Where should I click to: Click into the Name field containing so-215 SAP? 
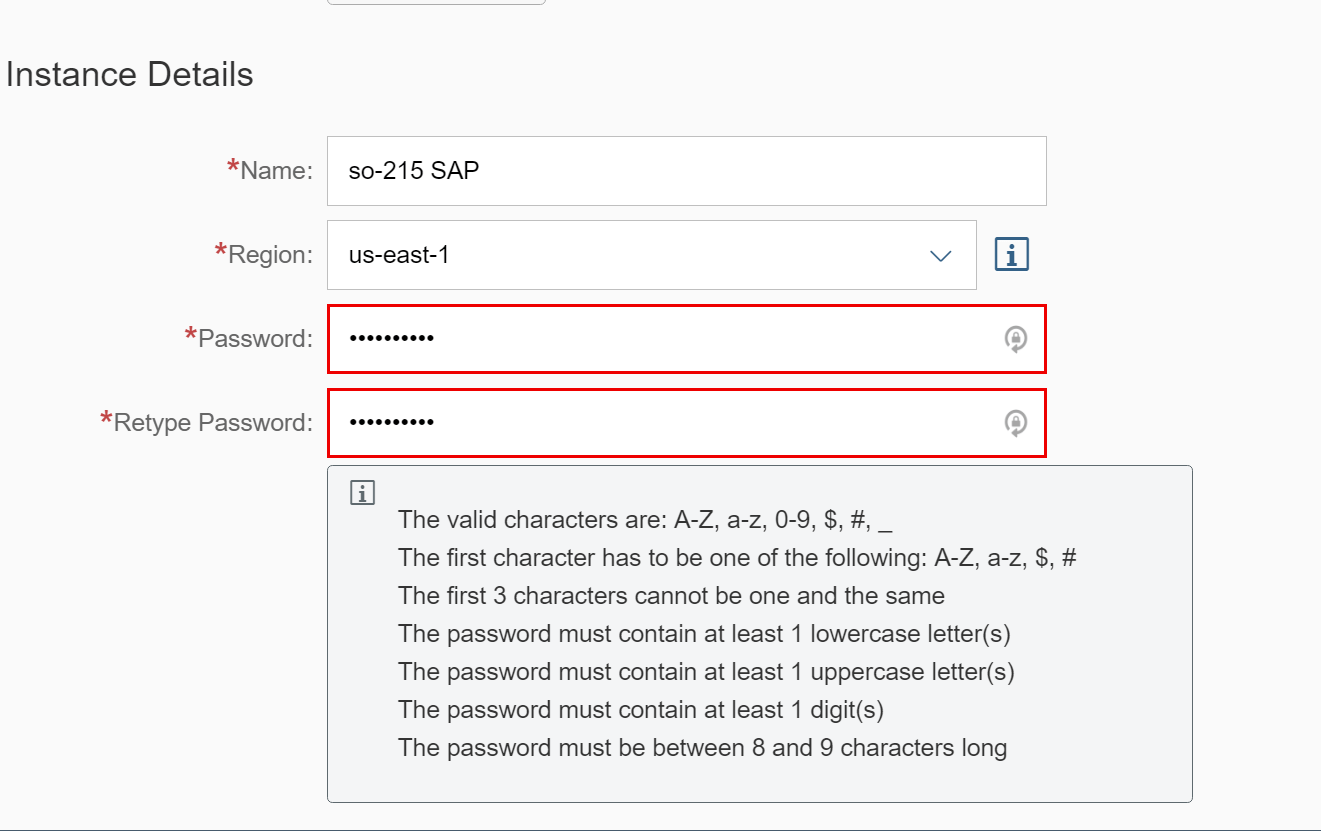pyautogui.click(x=686, y=171)
